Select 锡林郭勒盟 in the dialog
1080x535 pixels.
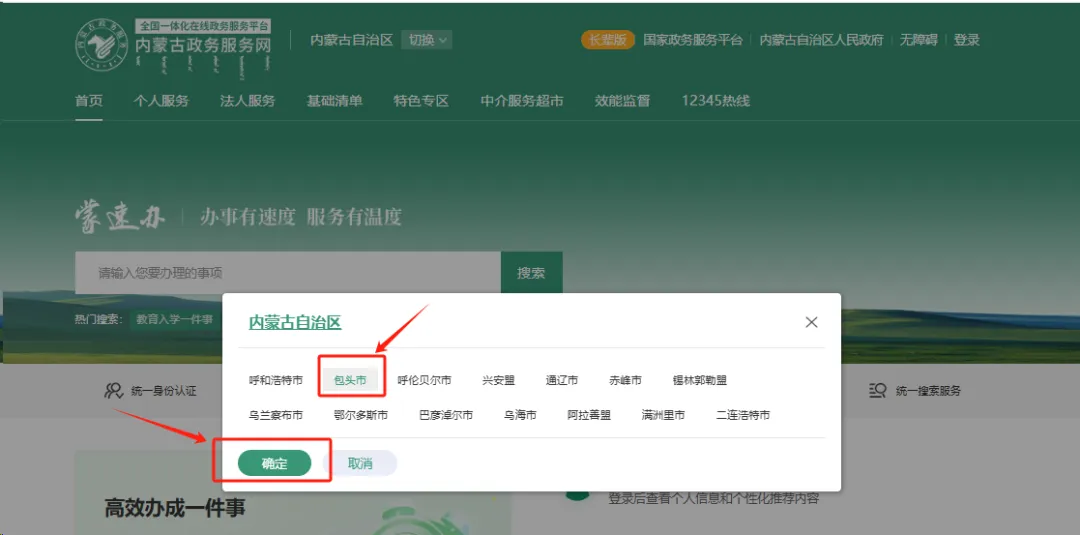pos(700,380)
